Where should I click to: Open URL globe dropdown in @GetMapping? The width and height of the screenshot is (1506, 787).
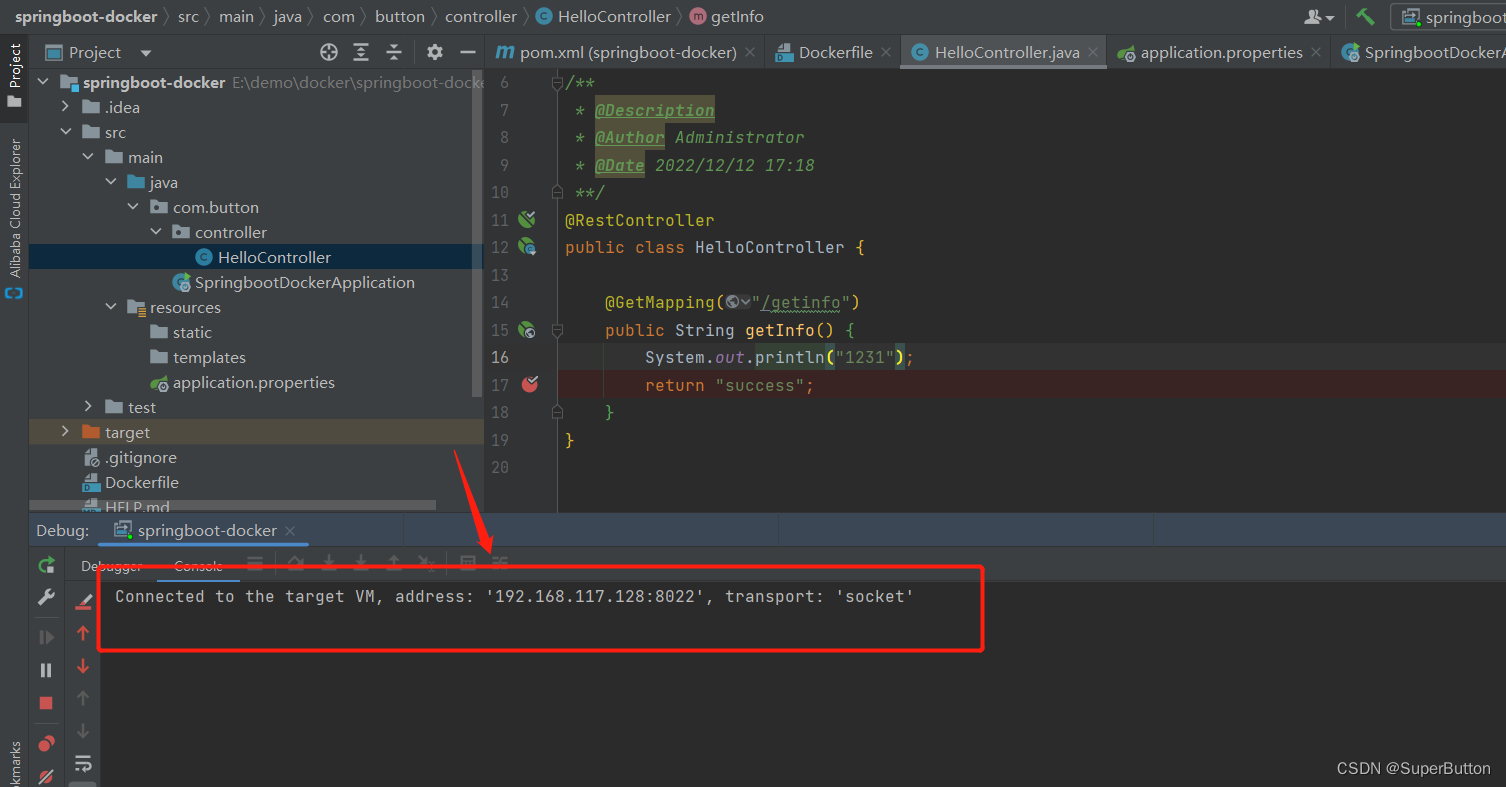(738, 302)
